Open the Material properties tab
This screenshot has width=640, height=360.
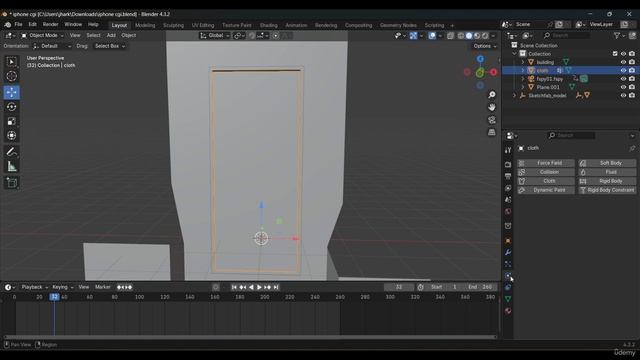click(508, 311)
